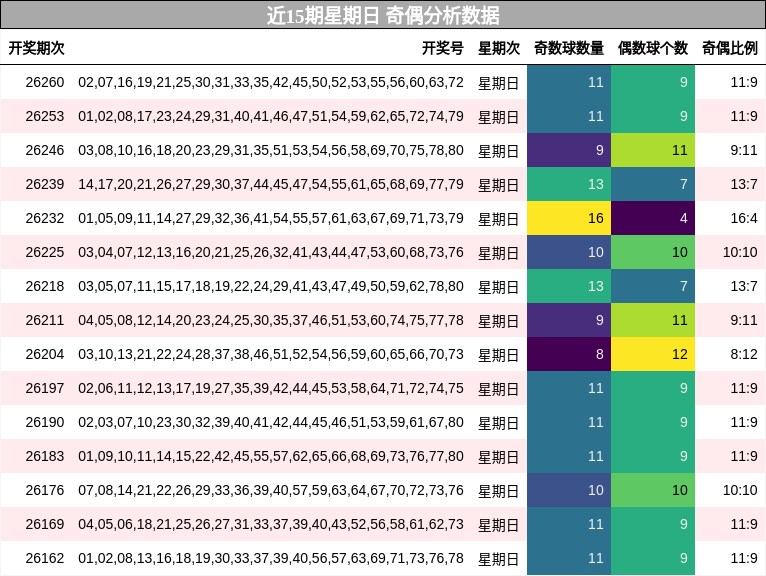766x576 pixels.
Task: Click the 奇偶比例 column header
Action: click(x=730, y=48)
